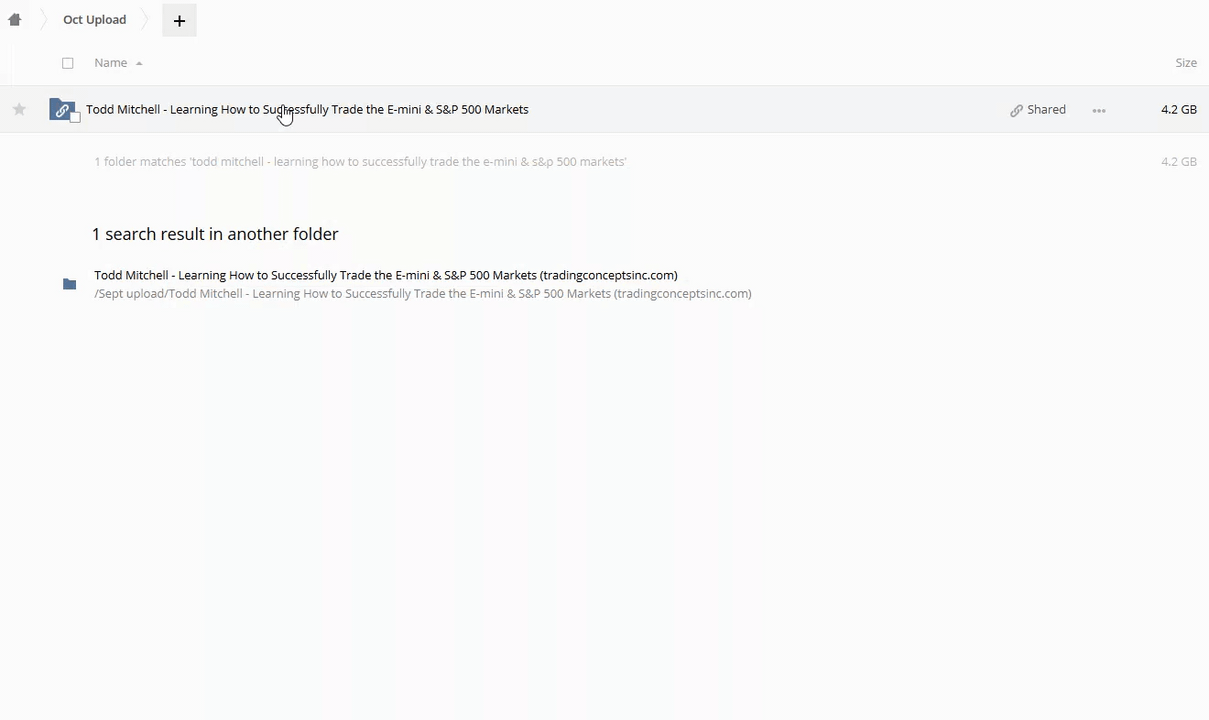Click the sort arrow next to Name
The image size is (1209, 720).
139,64
